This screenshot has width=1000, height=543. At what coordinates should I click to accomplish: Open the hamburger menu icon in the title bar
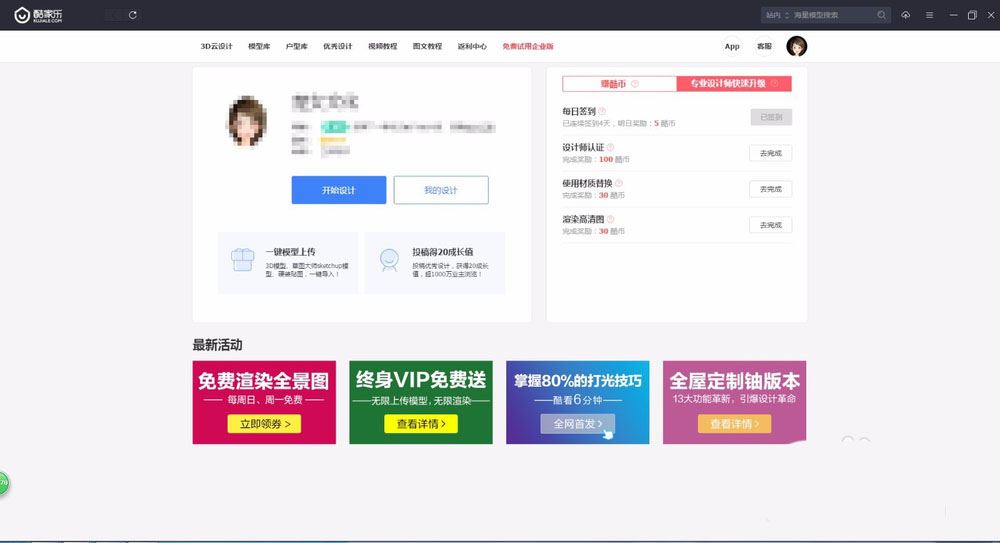click(x=929, y=15)
